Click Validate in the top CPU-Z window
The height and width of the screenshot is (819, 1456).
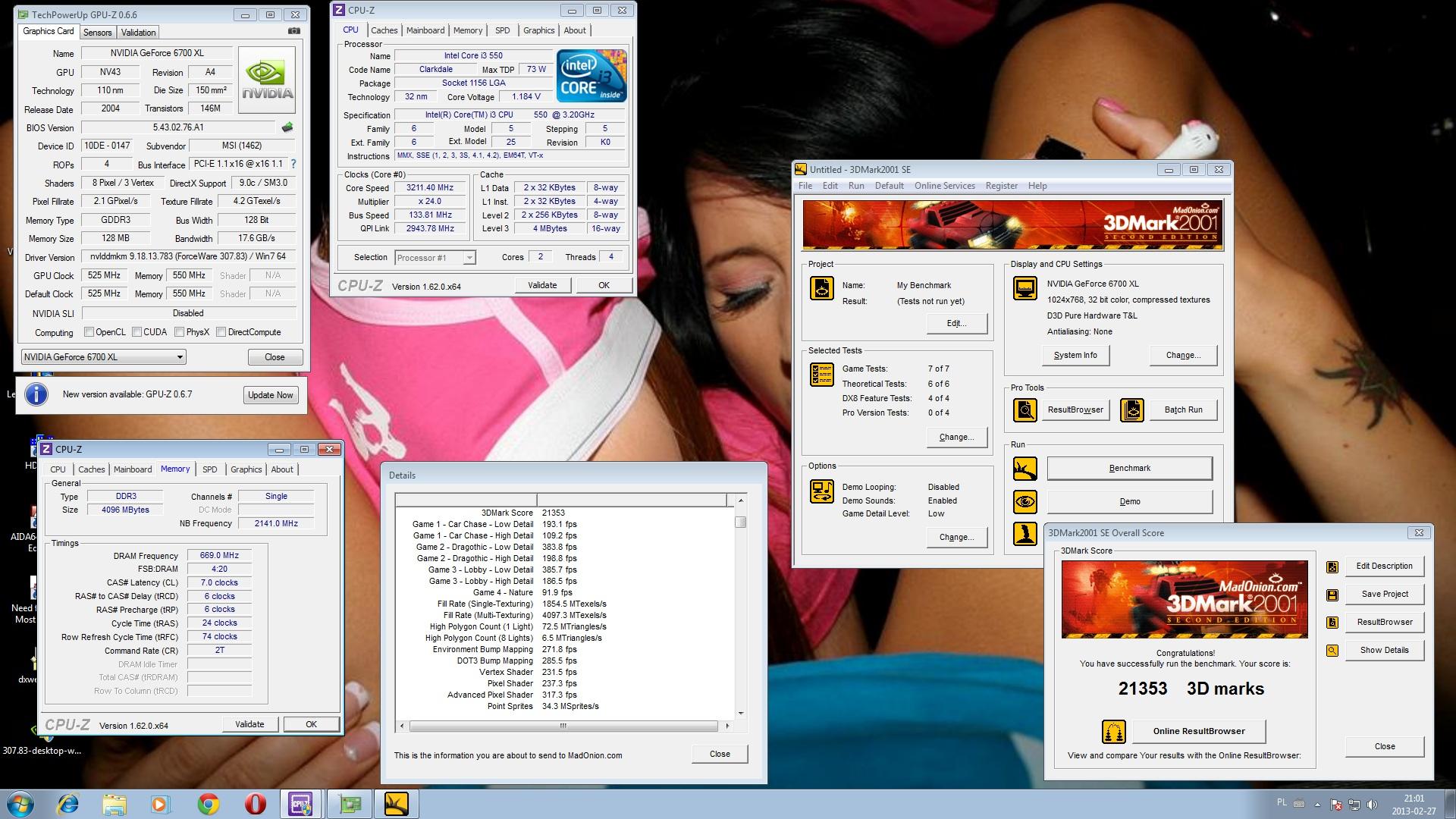coord(542,285)
